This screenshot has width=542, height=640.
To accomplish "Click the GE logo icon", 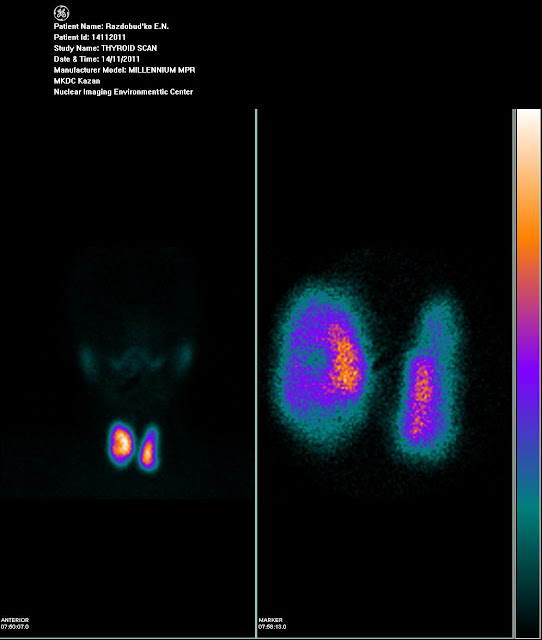I will click(61, 13).
